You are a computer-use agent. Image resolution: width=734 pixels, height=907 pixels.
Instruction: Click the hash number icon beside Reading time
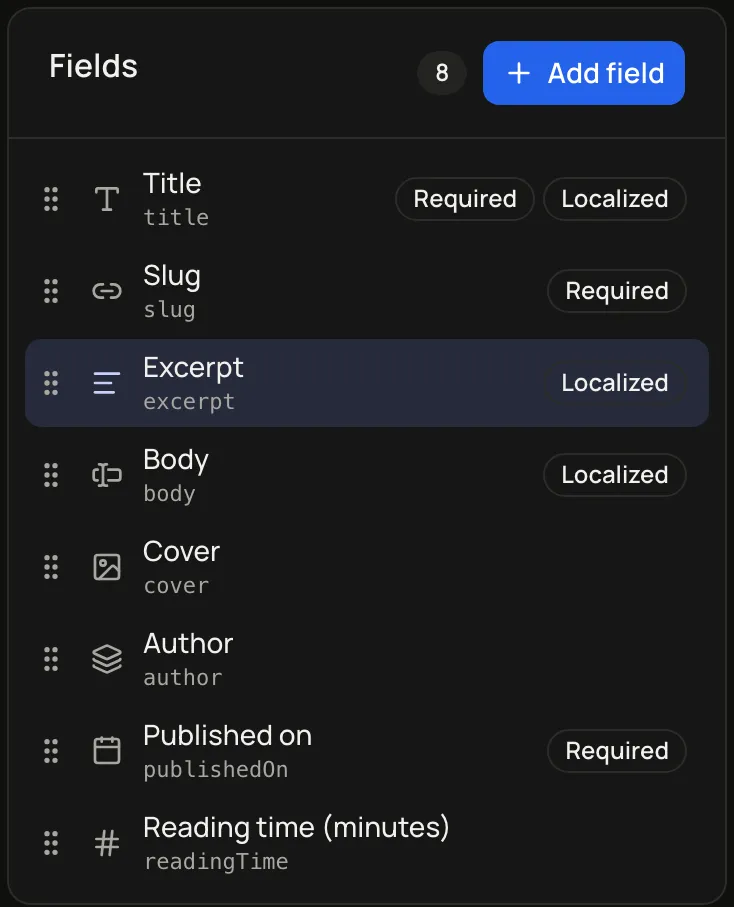[107, 843]
